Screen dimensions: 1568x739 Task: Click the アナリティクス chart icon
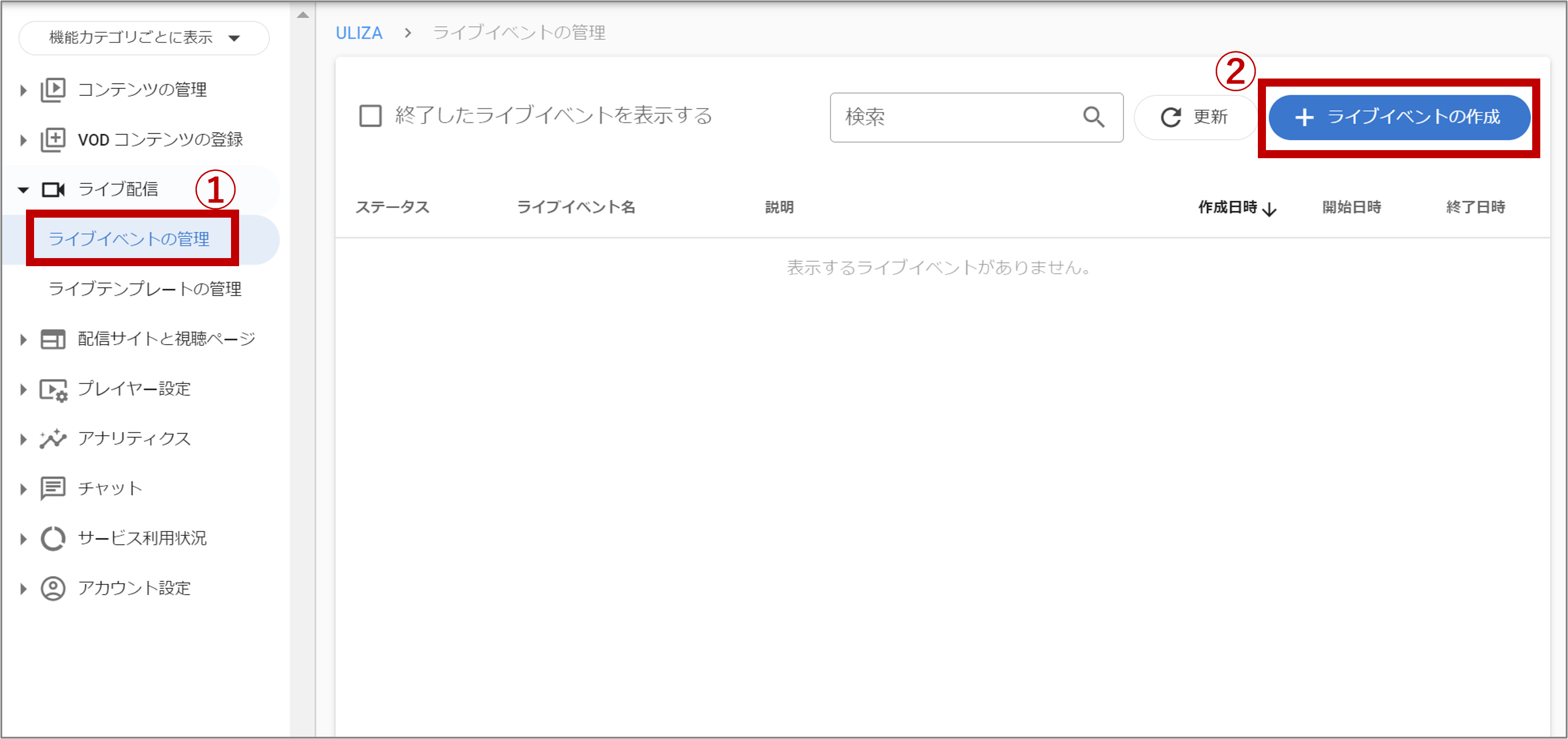click(53, 439)
